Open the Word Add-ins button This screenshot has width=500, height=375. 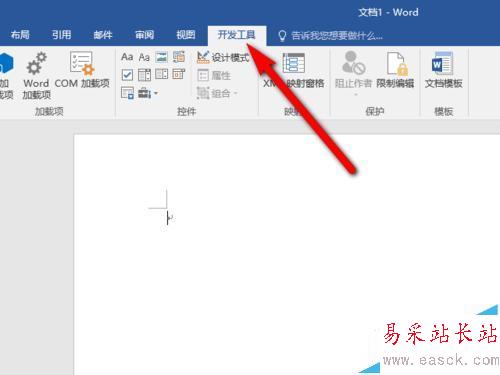coord(36,75)
